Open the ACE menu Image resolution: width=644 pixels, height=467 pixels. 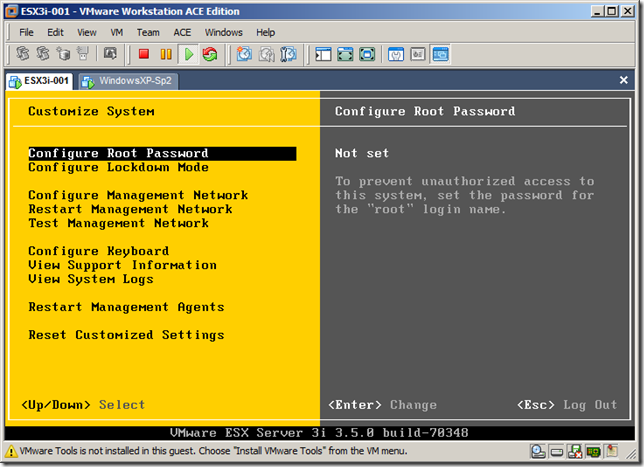click(182, 32)
